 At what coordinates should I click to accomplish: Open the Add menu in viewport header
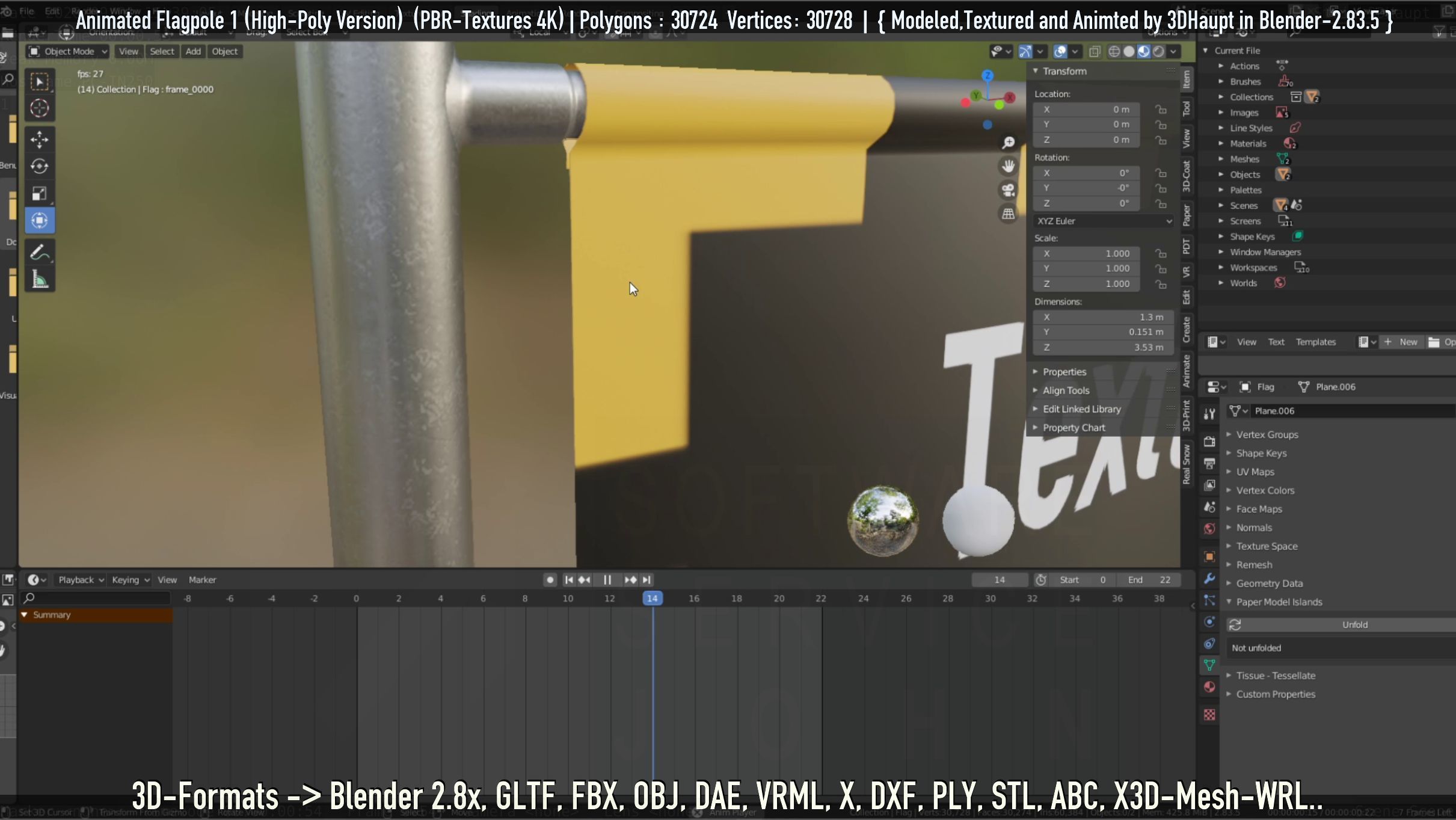(193, 52)
